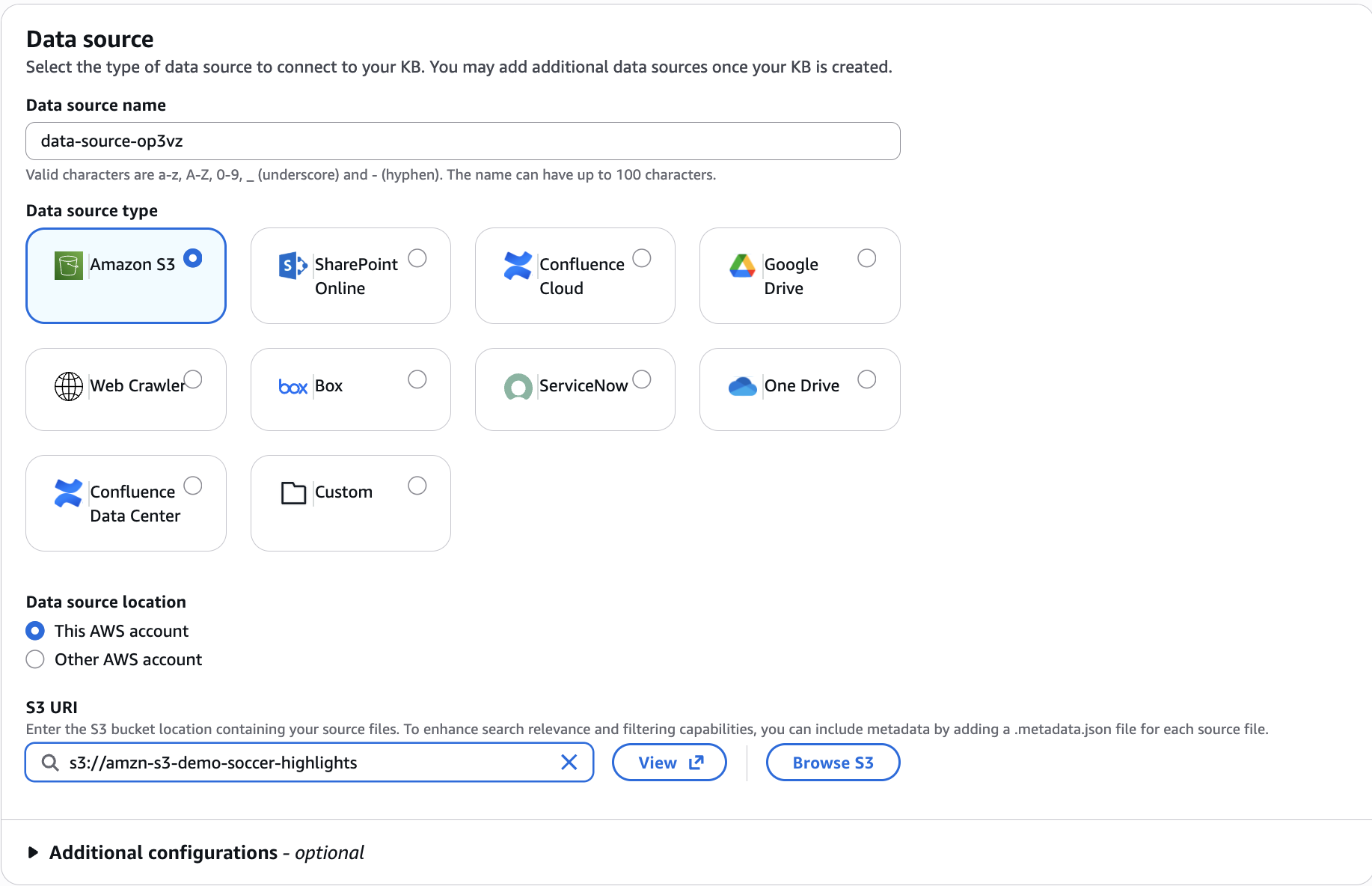The width and height of the screenshot is (1372, 886).
Task: Select the Google Drive radio button
Action: [x=867, y=258]
